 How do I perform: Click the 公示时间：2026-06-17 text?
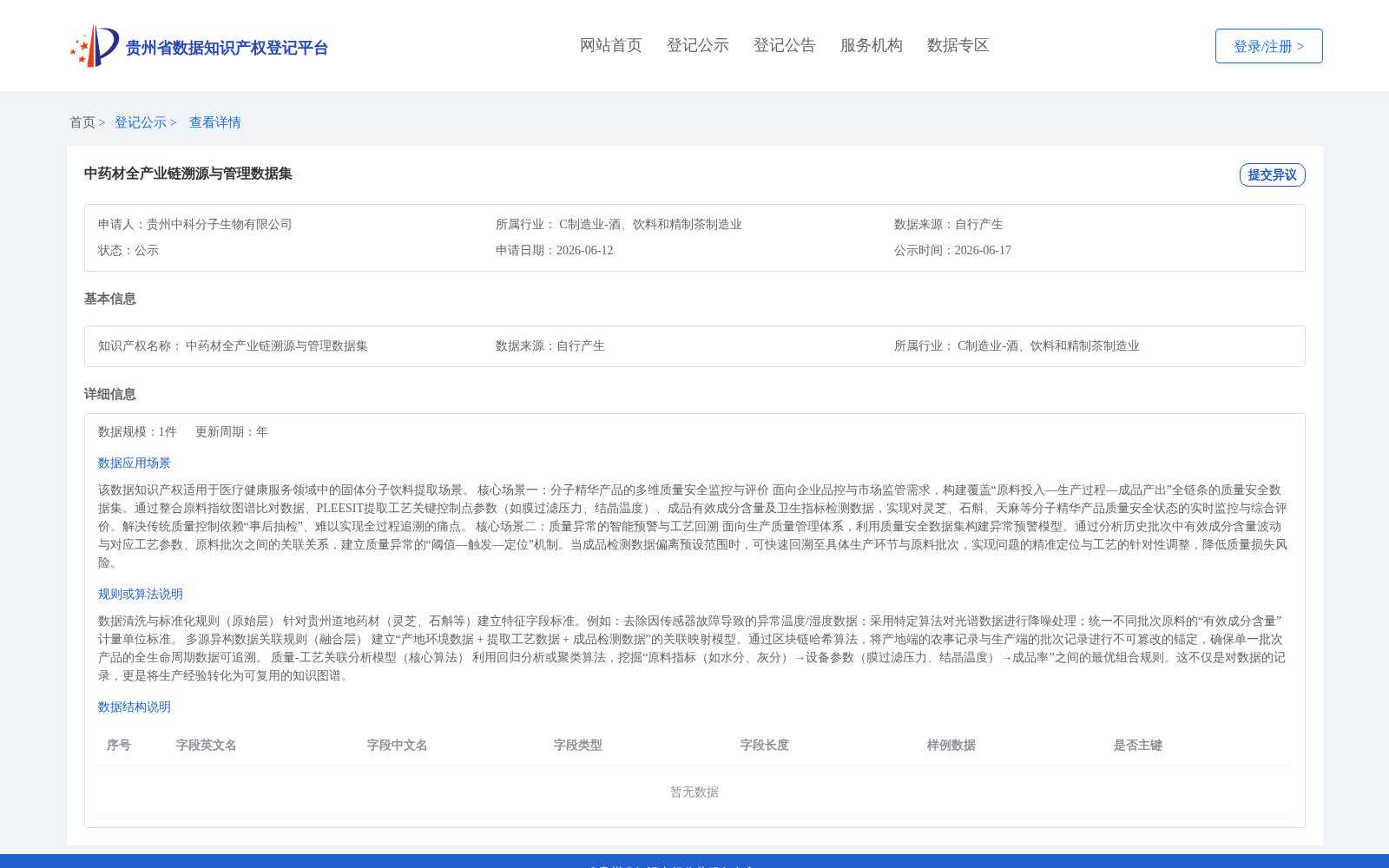pyautogui.click(x=952, y=250)
